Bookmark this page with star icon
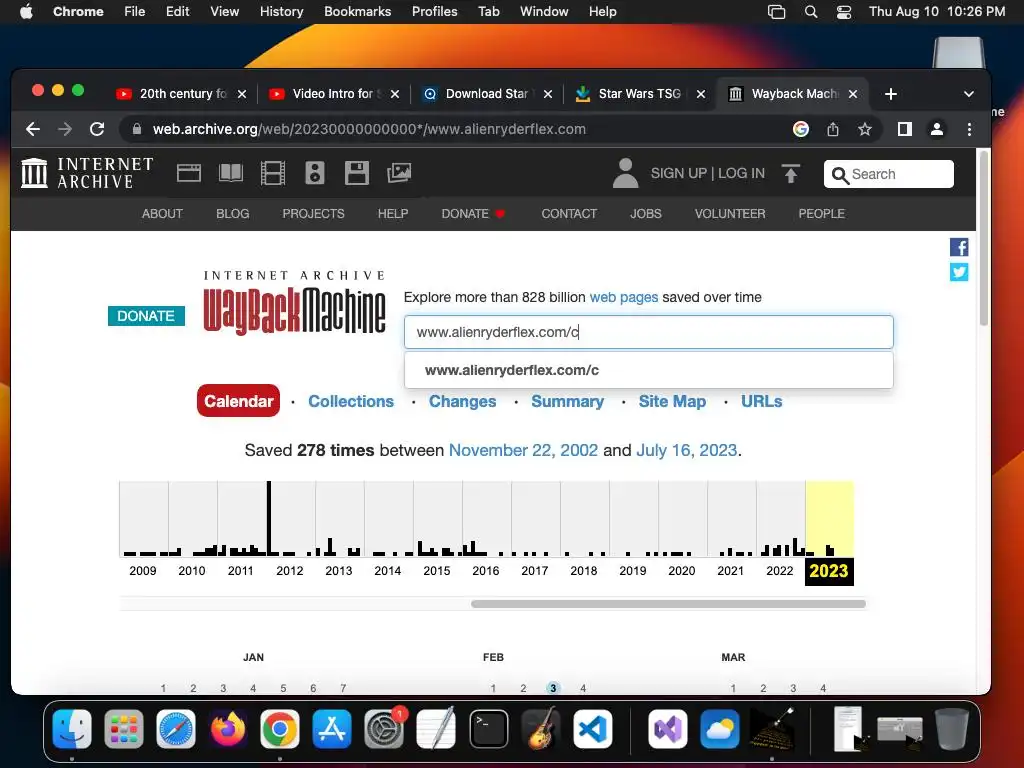This screenshot has width=1024, height=768. (x=865, y=129)
